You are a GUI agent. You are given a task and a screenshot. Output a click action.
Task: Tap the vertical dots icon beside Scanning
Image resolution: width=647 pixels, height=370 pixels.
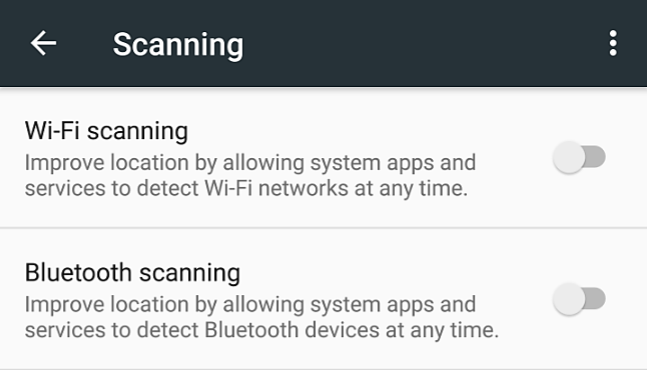[x=613, y=43]
